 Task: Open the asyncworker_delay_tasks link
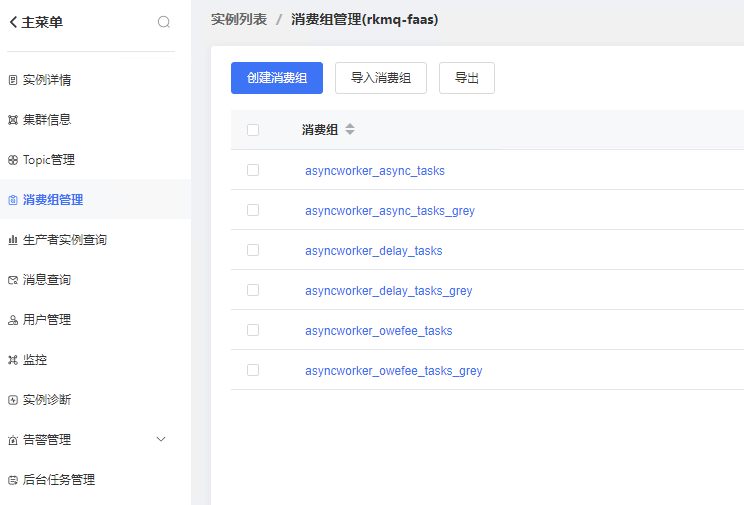pos(373,251)
